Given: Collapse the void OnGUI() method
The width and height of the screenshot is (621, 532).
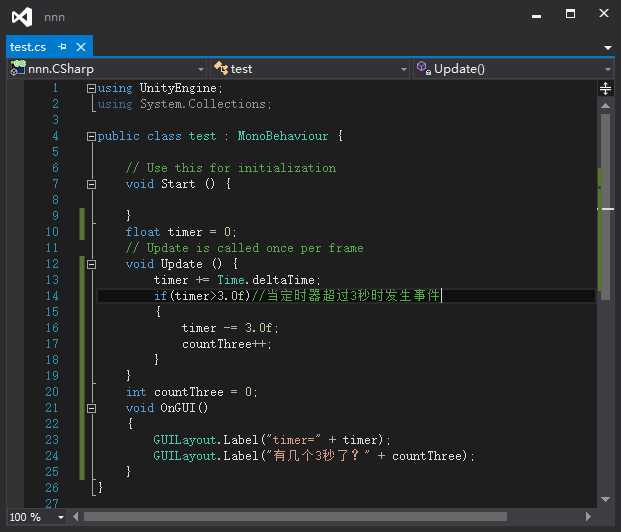Looking at the screenshot, I should tap(91, 408).
